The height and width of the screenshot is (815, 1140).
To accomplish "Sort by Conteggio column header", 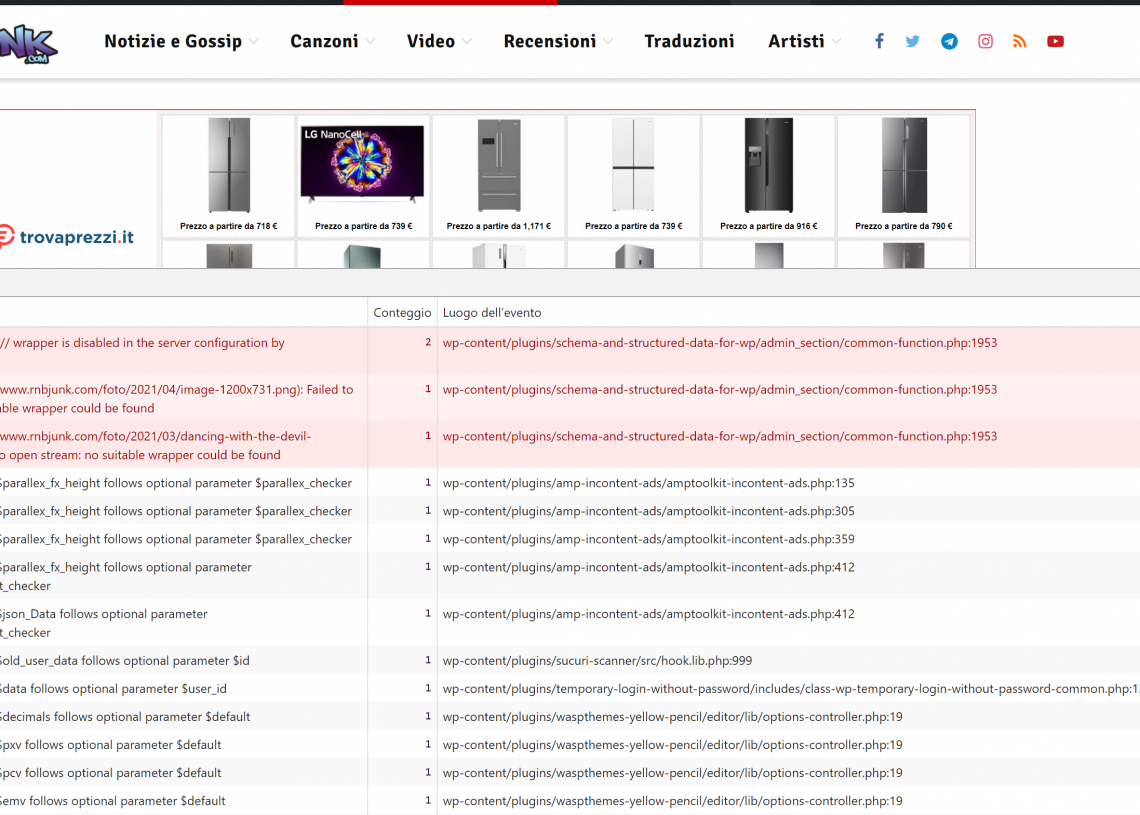I will 402,312.
